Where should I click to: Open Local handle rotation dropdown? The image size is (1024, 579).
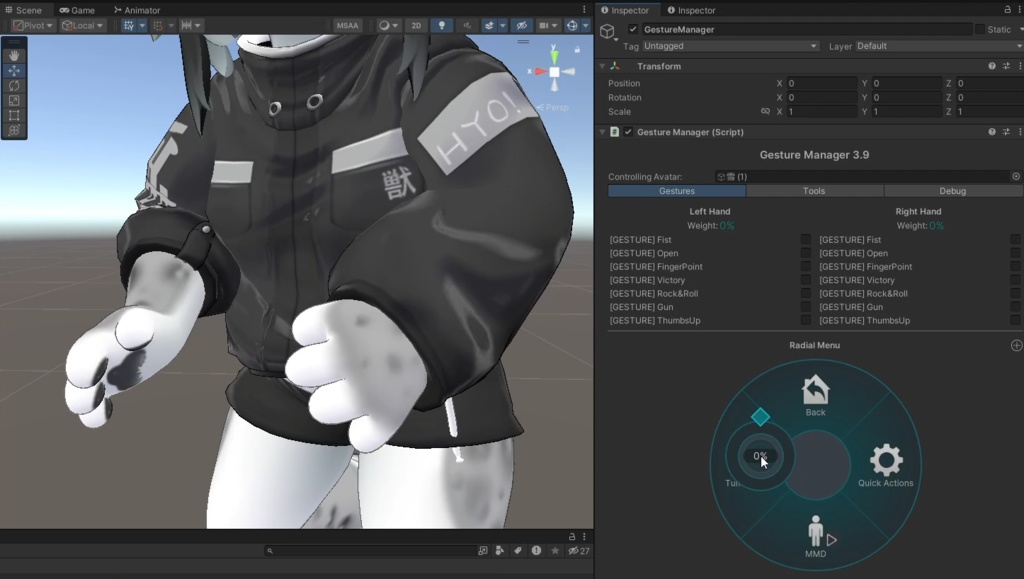coord(82,25)
